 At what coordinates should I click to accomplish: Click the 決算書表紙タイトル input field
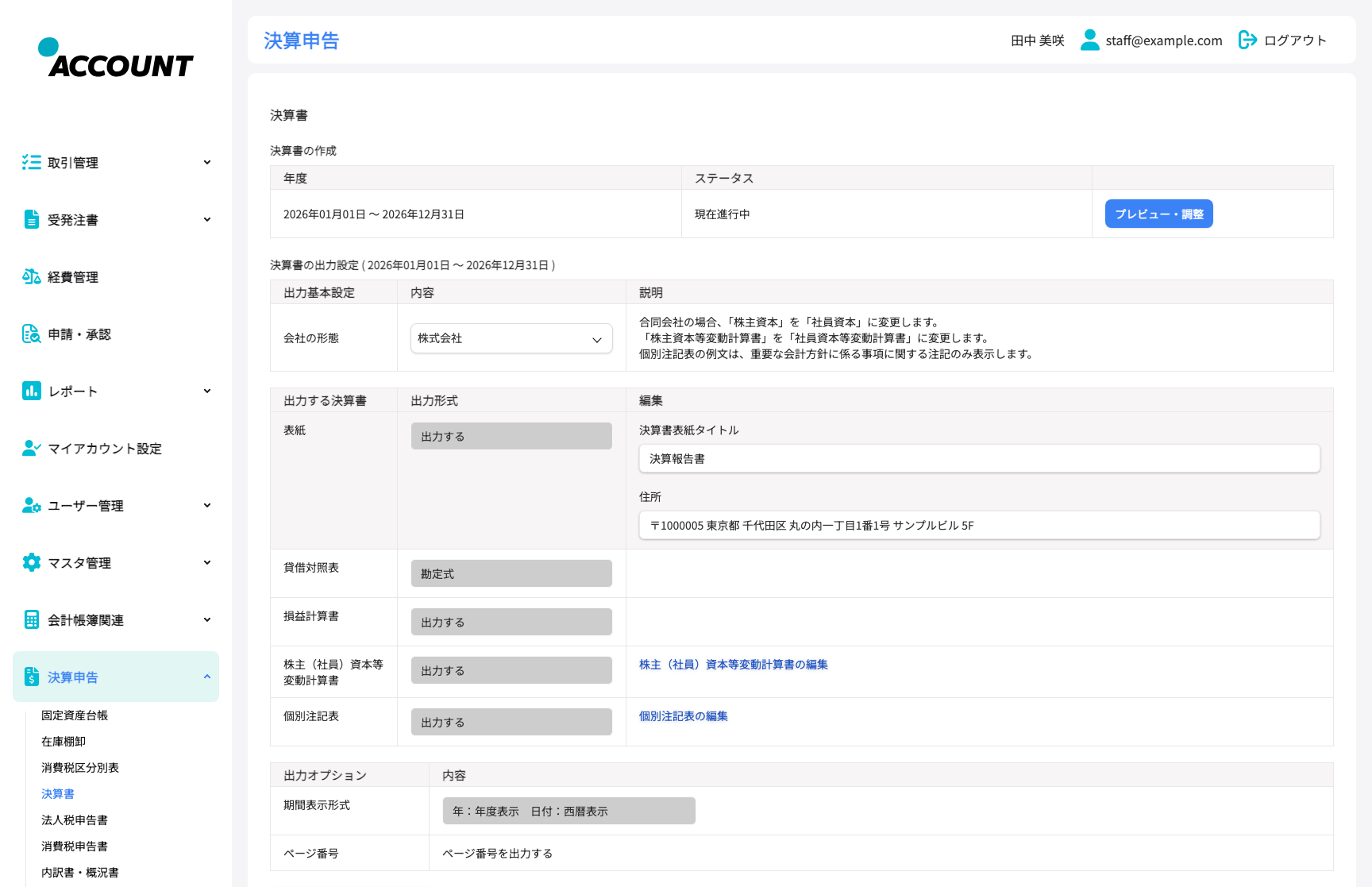pos(980,458)
